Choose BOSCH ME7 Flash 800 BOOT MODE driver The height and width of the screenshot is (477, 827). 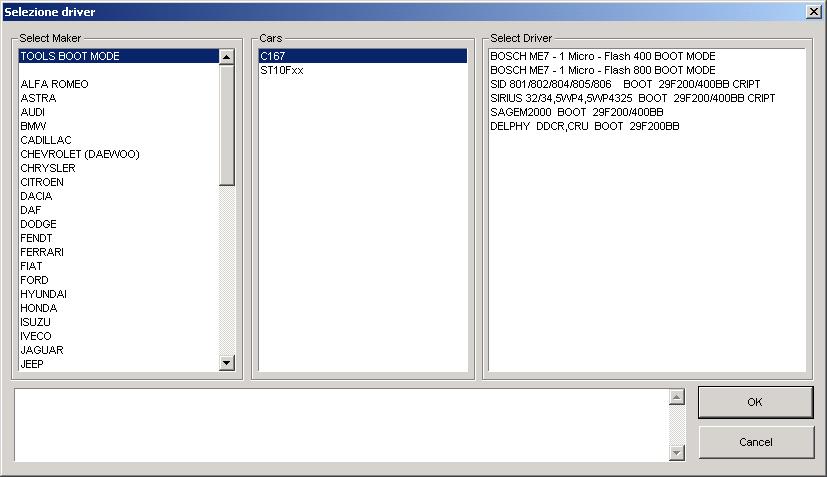click(x=647, y=70)
